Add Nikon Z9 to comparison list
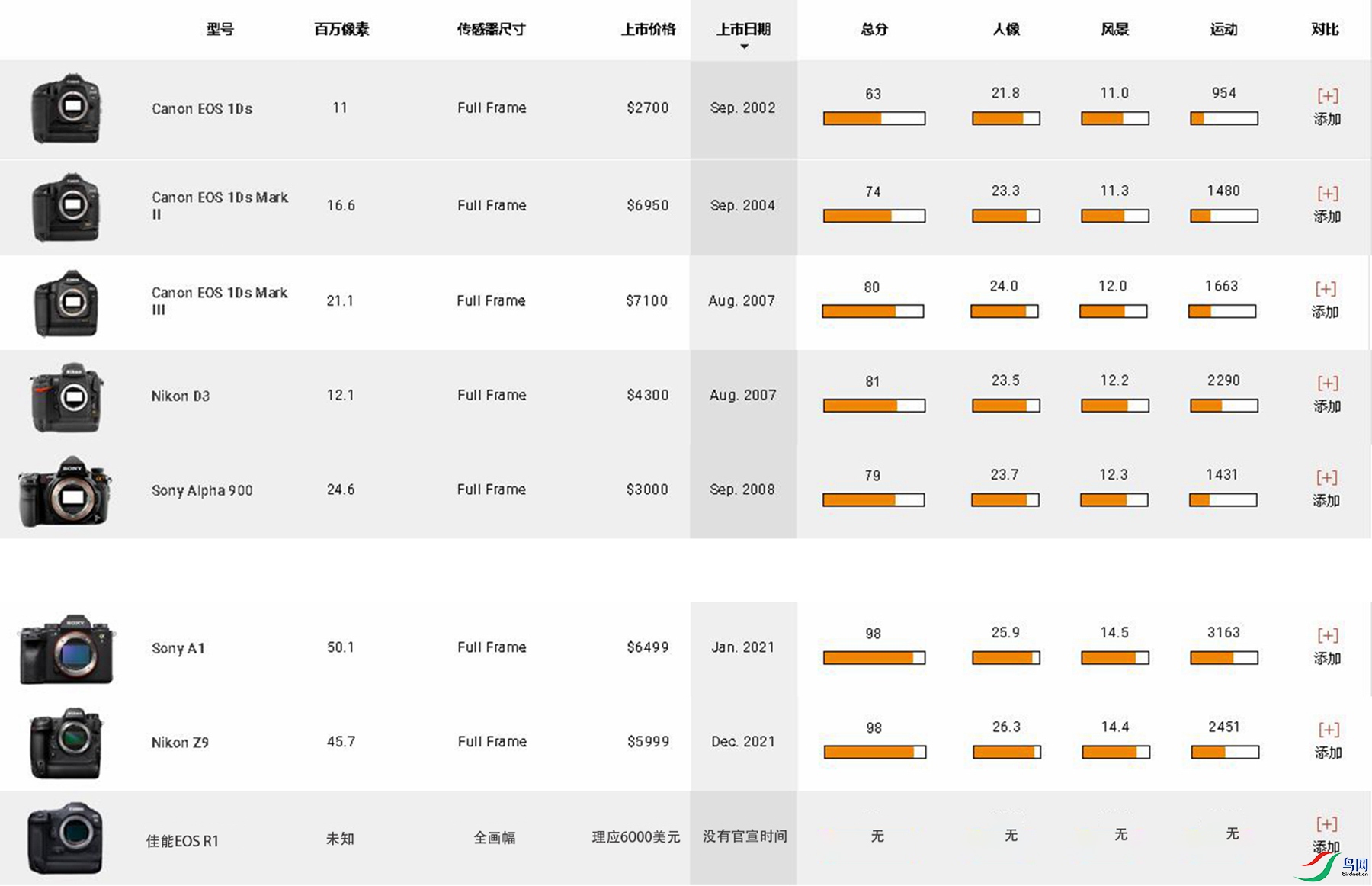This screenshot has width=1372, height=886. click(1328, 730)
